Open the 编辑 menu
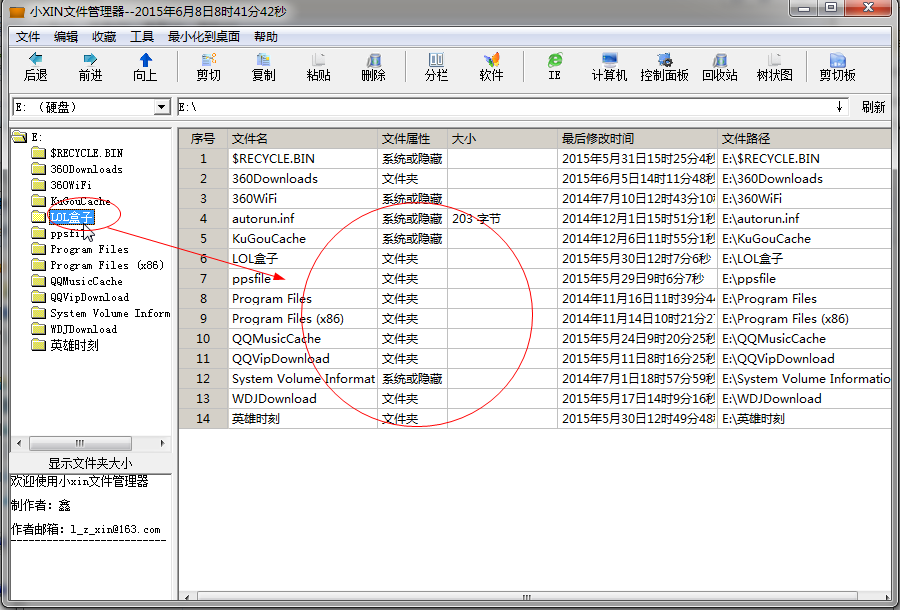 65,37
